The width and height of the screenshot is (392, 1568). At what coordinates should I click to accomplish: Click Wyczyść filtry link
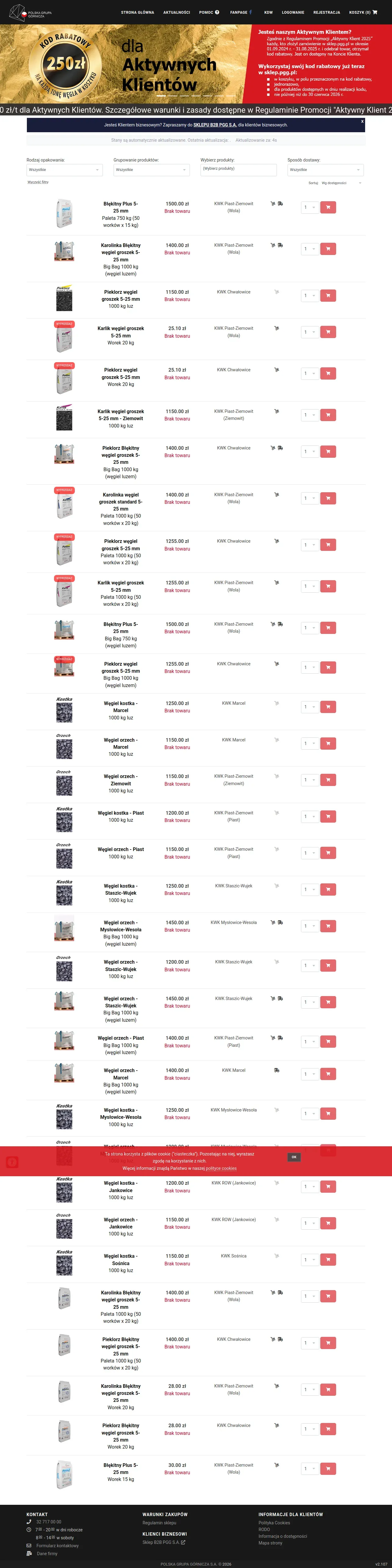point(38,182)
